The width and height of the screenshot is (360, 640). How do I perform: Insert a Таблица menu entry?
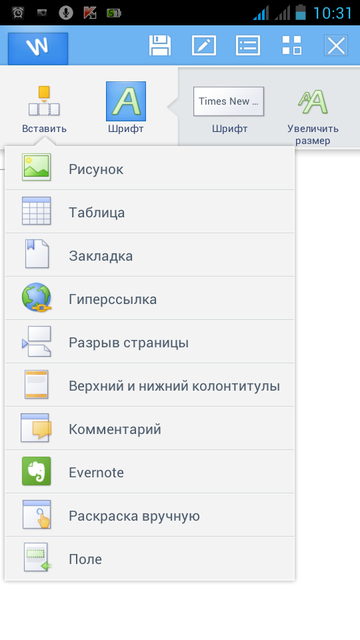[150, 211]
